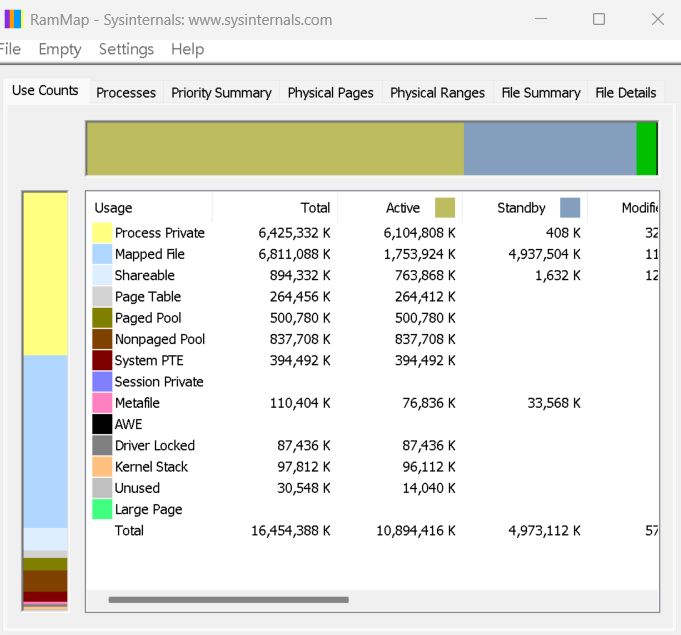
Task: Open the Settings menu
Action: 126,49
